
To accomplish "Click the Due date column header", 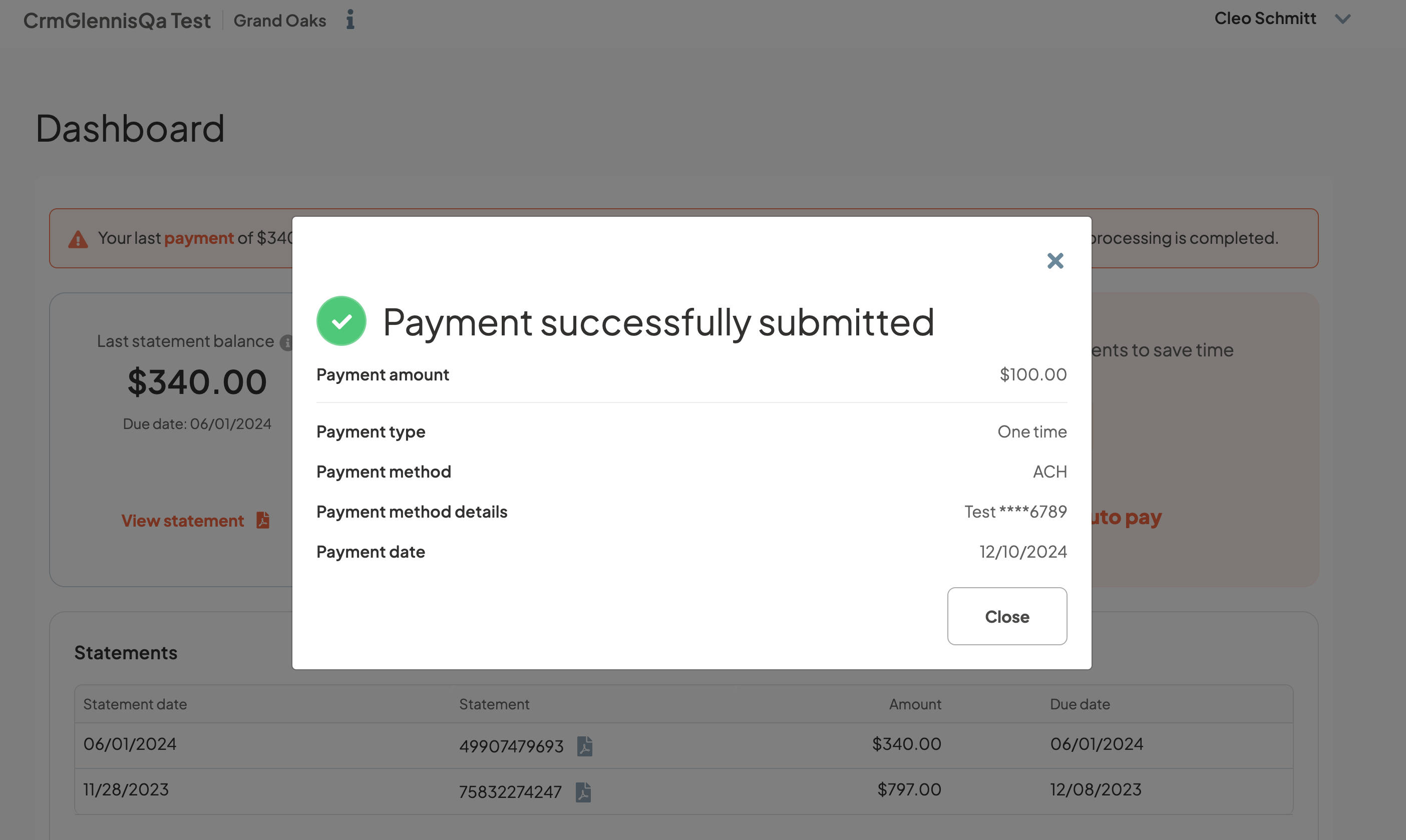I will click(1080, 704).
